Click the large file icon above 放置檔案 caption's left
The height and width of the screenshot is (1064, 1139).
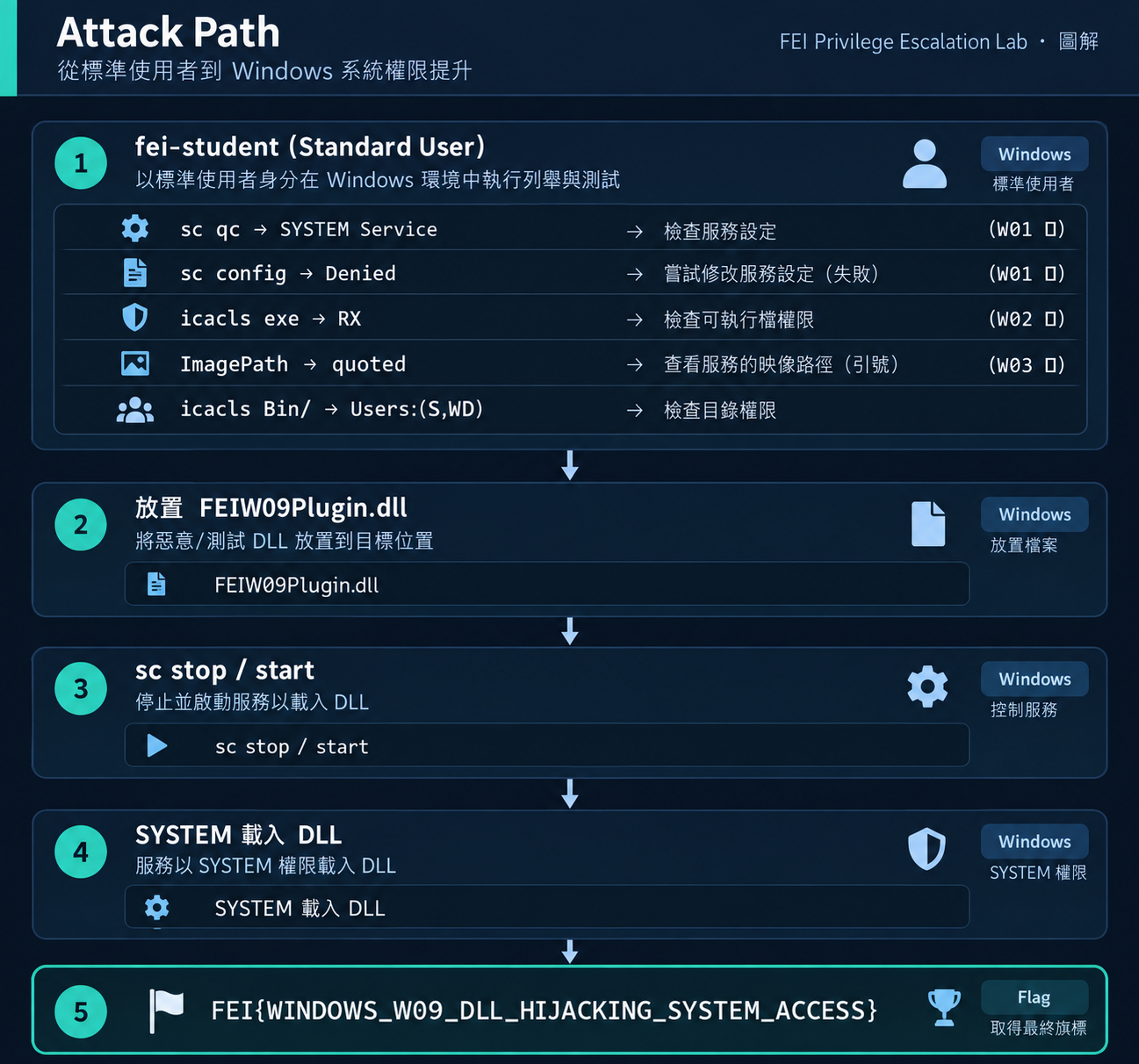(928, 524)
